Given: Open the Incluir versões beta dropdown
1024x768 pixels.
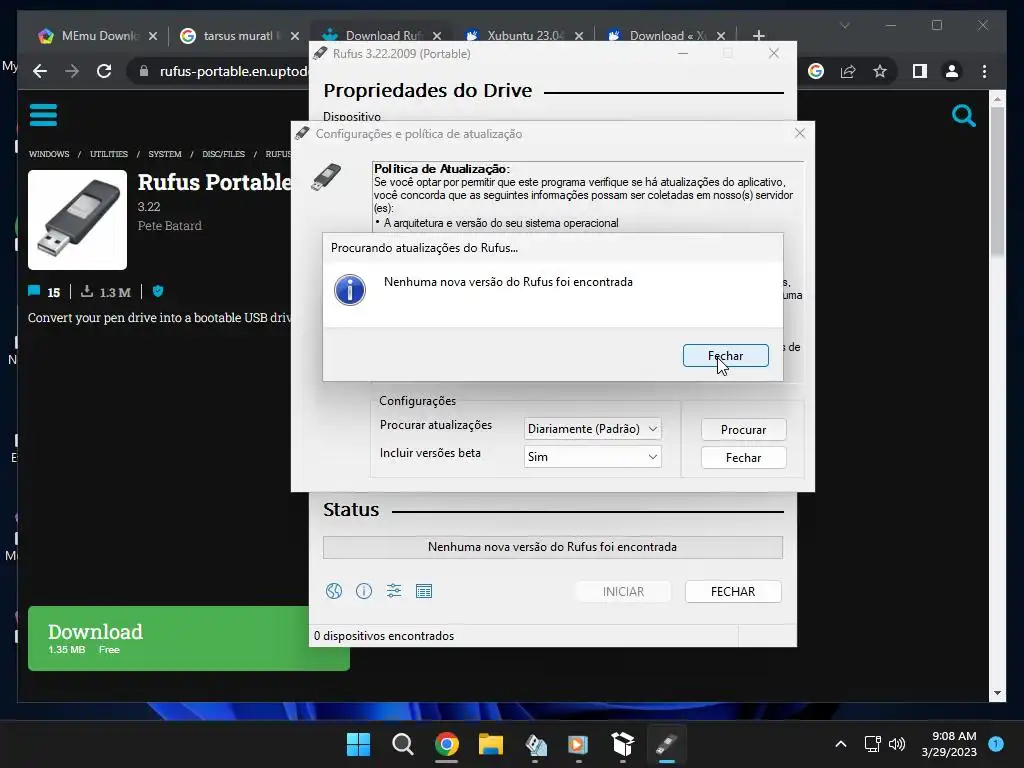Looking at the screenshot, I should 592,457.
